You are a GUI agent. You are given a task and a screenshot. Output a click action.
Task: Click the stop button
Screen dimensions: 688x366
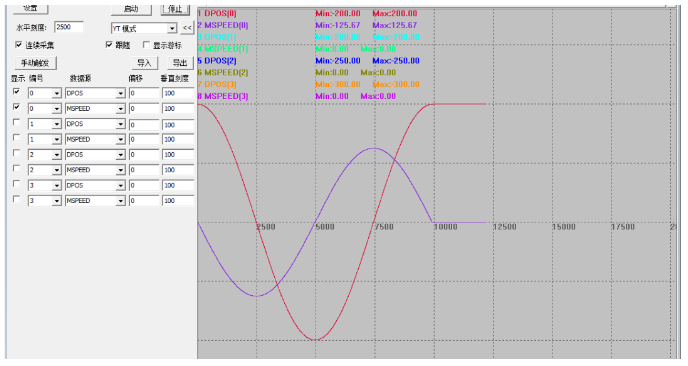pos(176,9)
